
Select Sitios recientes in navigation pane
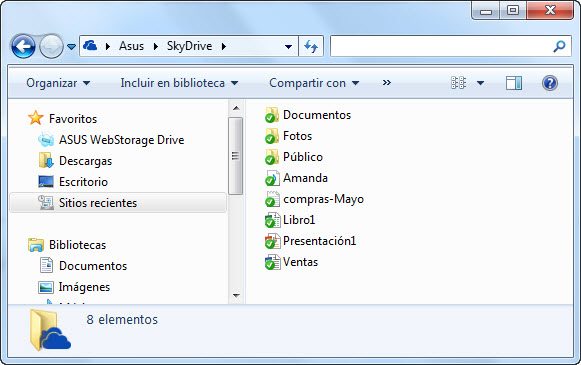tap(118, 203)
